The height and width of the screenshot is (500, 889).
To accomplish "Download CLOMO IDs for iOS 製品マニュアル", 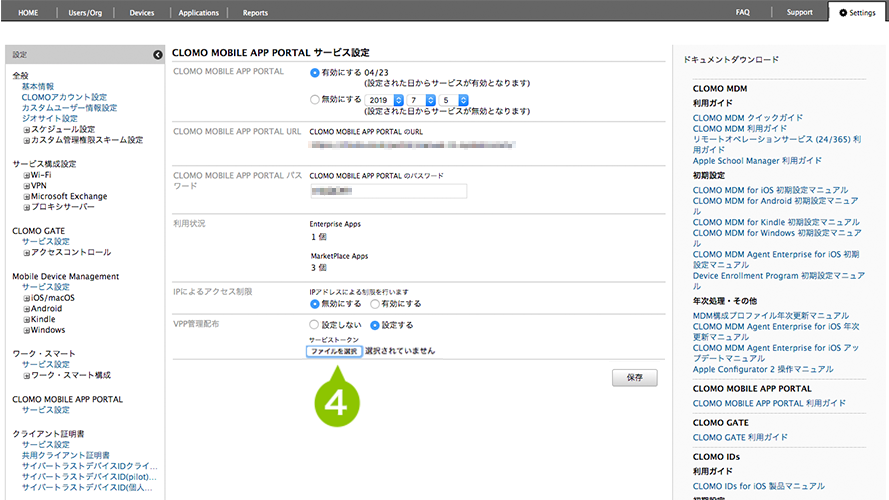I will click(x=759, y=486).
